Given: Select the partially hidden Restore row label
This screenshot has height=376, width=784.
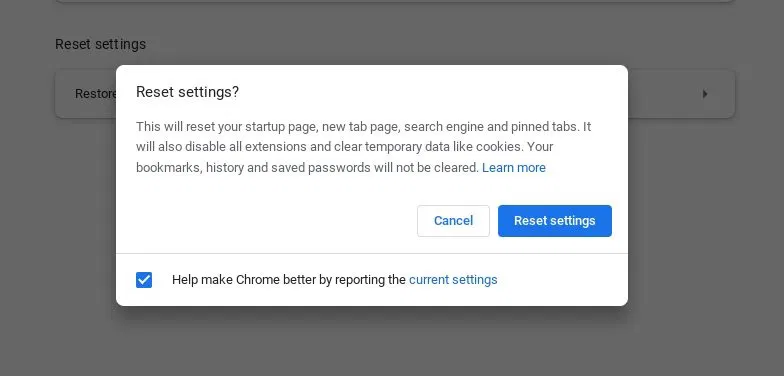Looking at the screenshot, I should click(96, 94).
